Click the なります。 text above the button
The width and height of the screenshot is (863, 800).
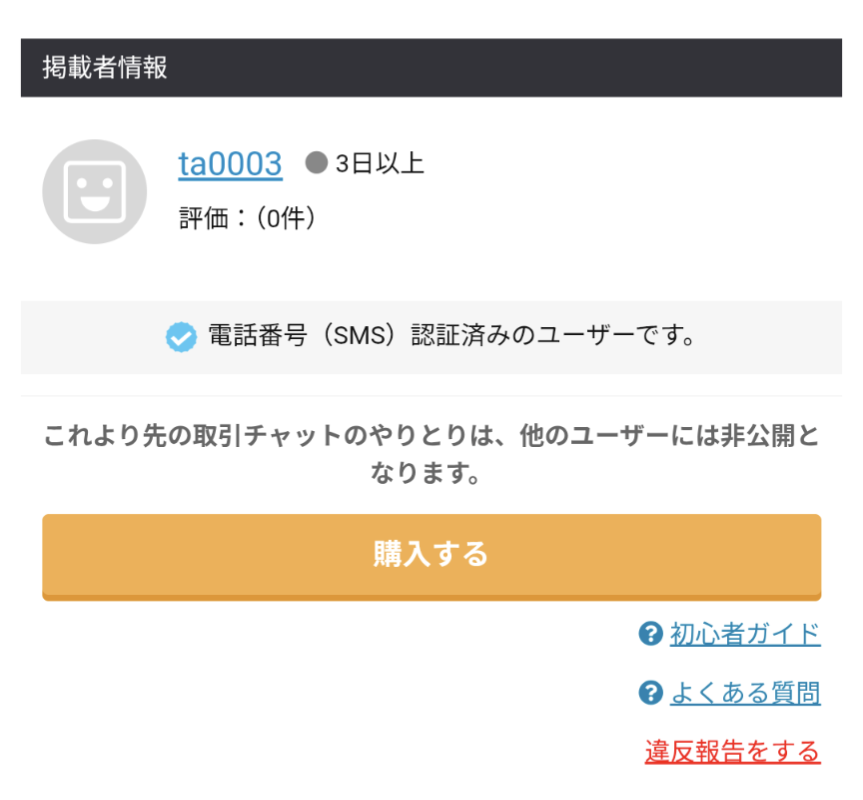click(431, 475)
